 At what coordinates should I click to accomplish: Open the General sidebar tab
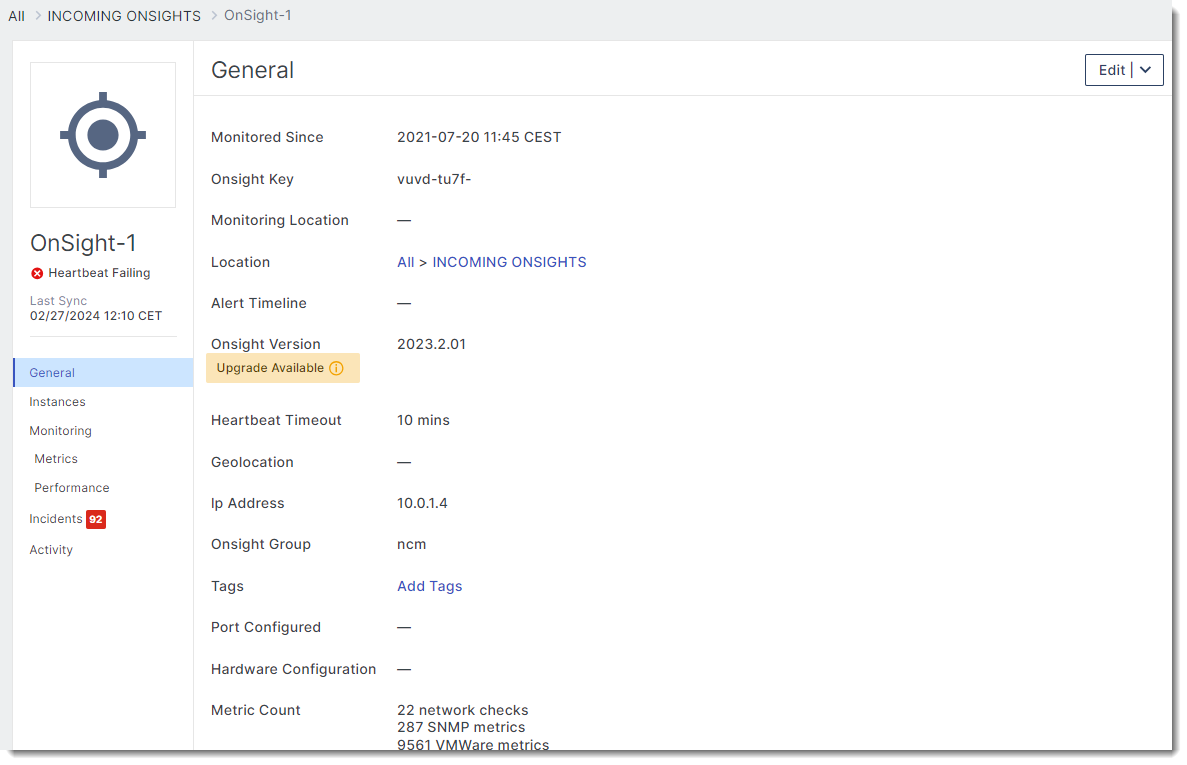pos(104,372)
